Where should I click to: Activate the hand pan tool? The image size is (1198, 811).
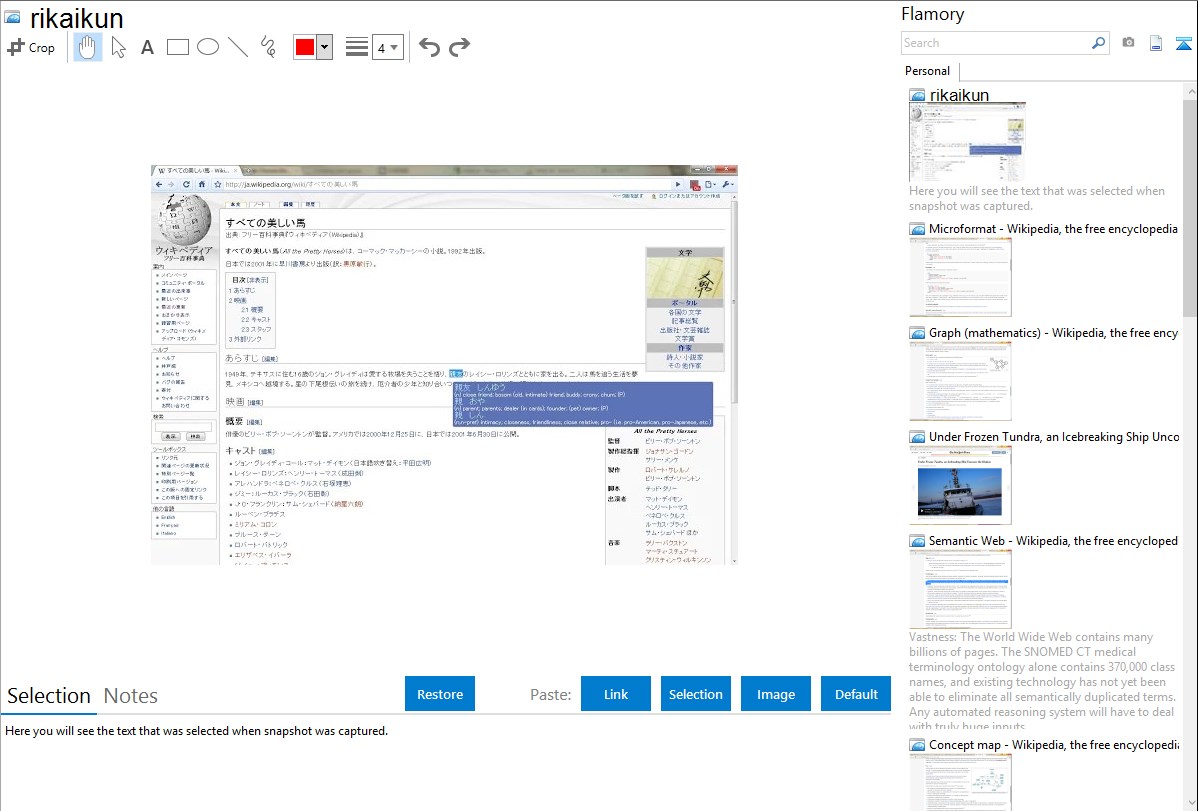(x=87, y=47)
